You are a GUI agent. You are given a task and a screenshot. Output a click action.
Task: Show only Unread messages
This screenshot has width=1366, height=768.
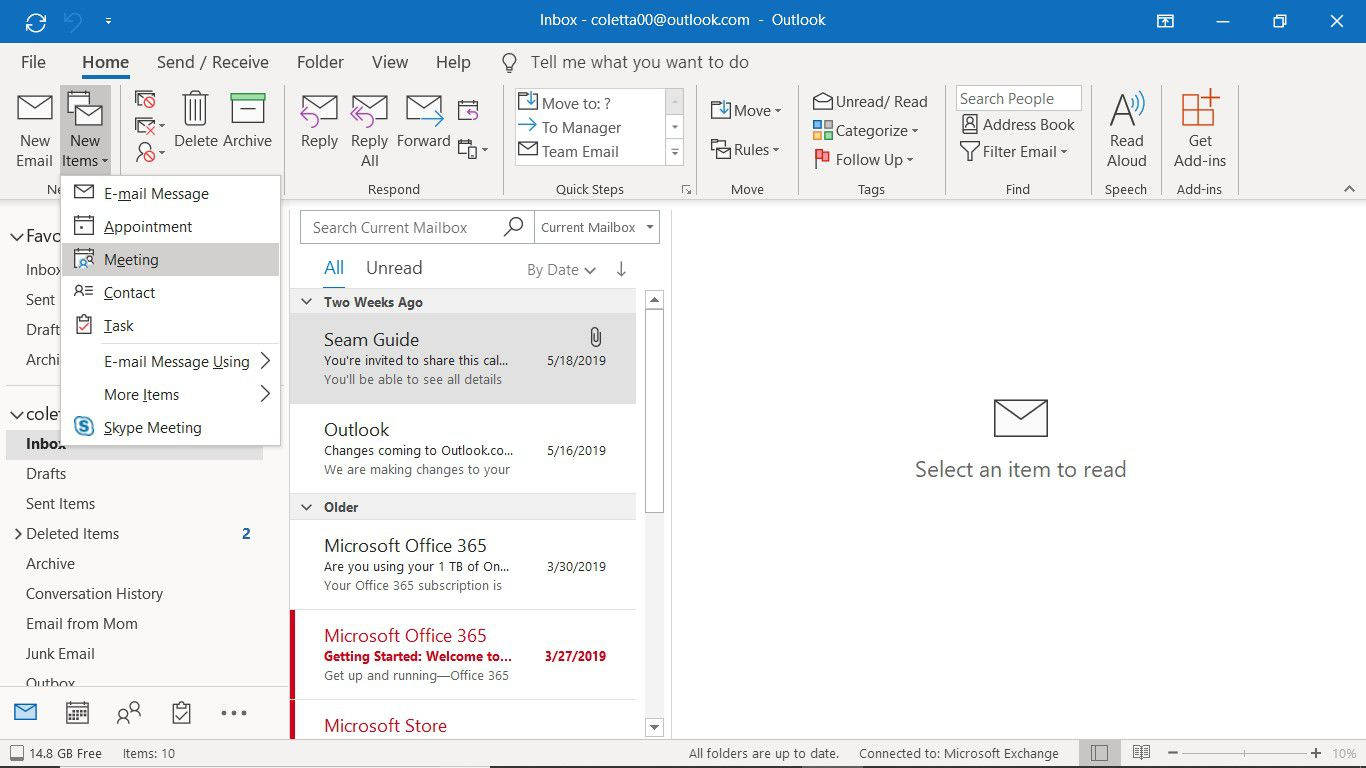coord(394,268)
